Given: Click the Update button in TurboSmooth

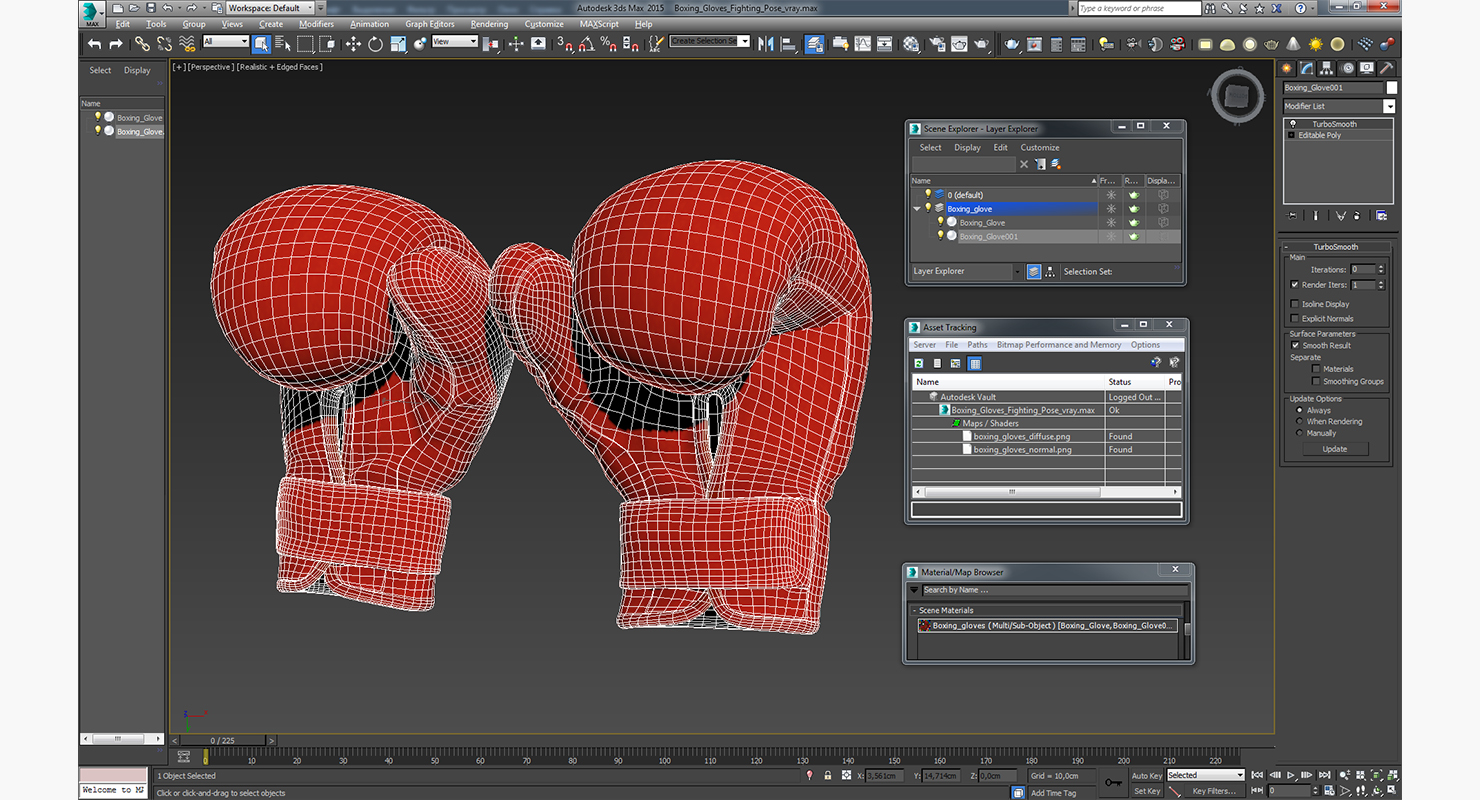Looking at the screenshot, I should pos(1335,449).
